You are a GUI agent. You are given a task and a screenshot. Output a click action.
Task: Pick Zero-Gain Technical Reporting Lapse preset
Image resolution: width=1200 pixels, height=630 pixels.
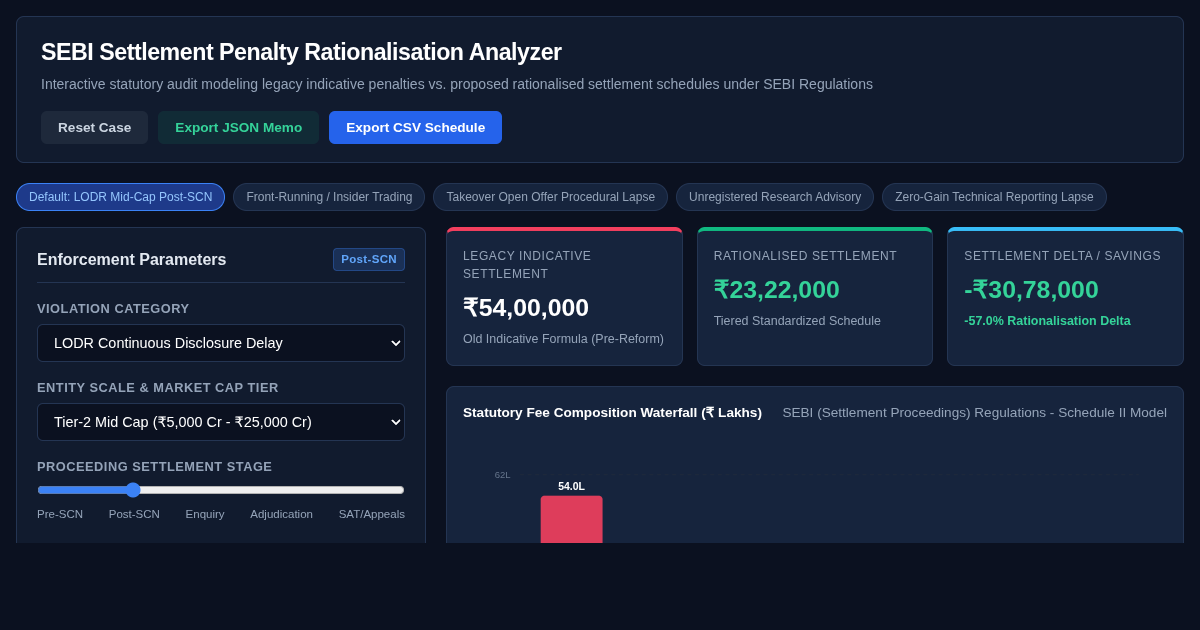tap(994, 197)
